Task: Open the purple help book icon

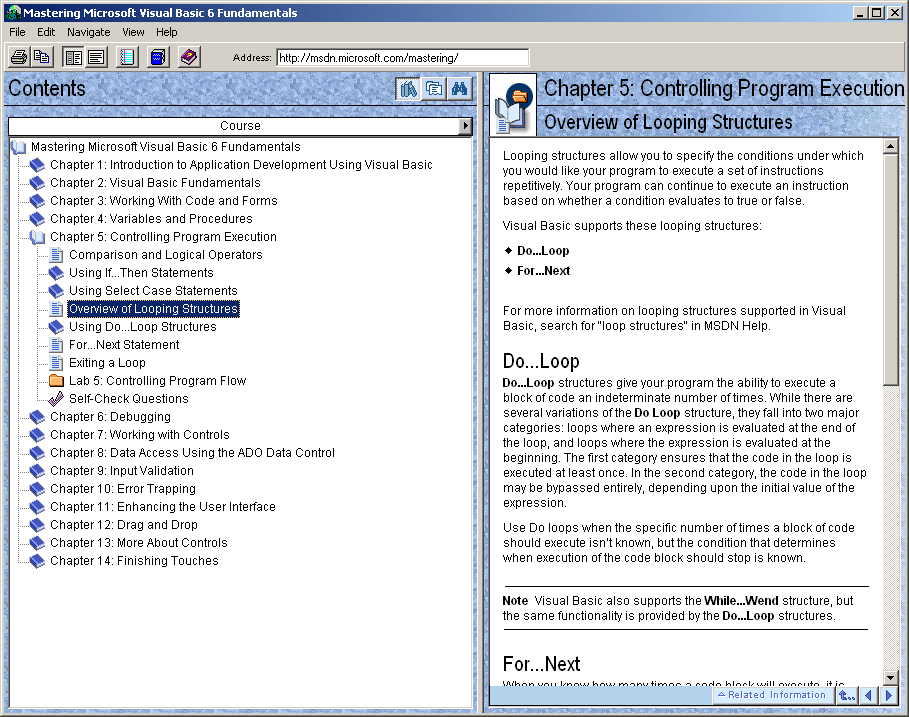Action: tap(189, 57)
